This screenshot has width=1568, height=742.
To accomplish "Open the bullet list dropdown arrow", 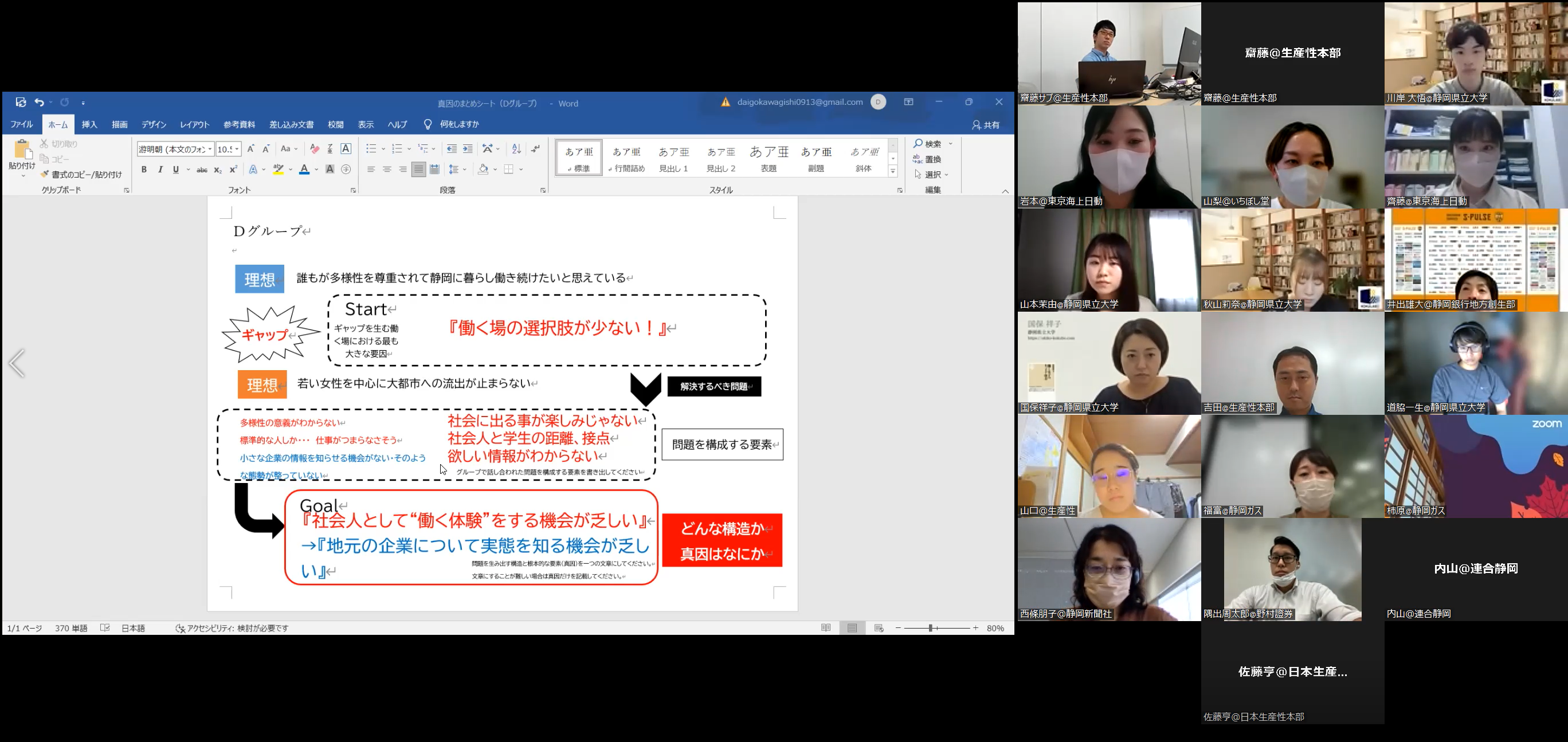I will (383, 148).
